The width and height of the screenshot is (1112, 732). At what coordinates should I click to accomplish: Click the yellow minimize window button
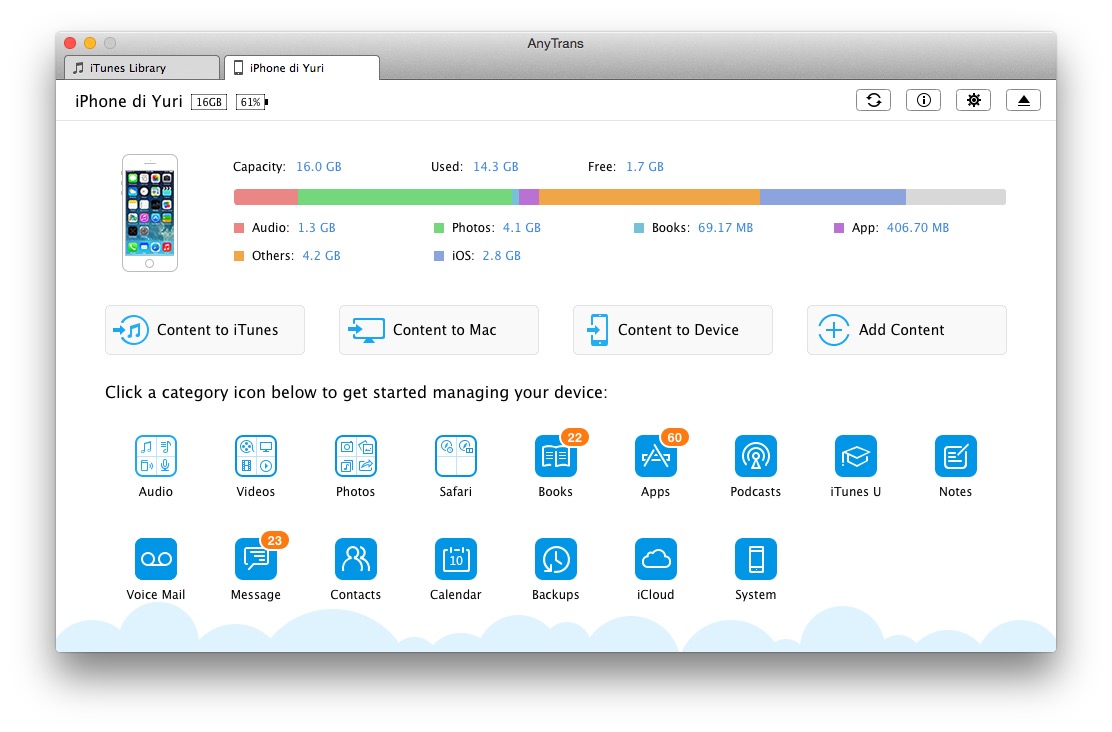pyautogui.click(x=90, y=43)
